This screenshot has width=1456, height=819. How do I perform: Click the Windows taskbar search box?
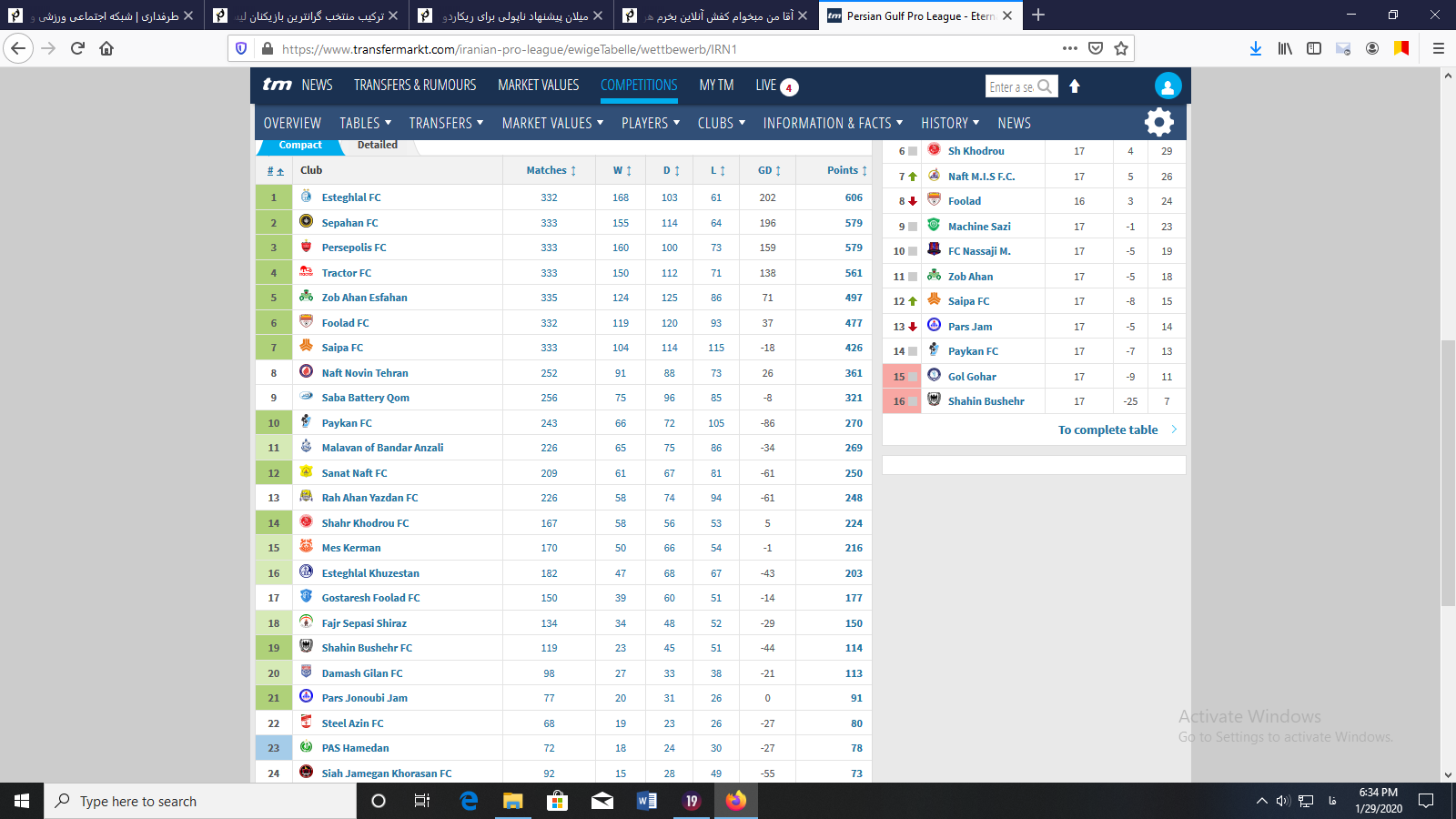tap(200, 801)
